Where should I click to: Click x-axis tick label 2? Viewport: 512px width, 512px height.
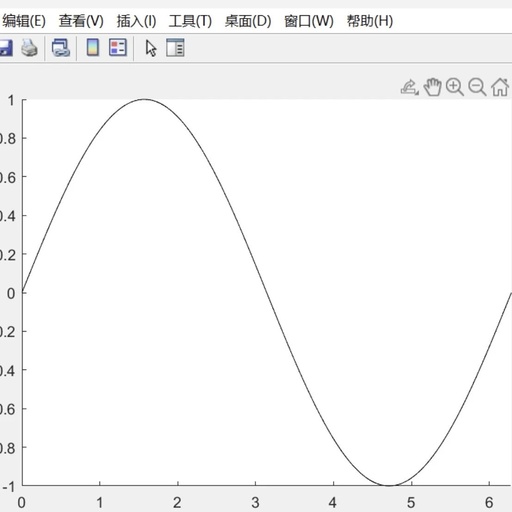coord(177,502)
